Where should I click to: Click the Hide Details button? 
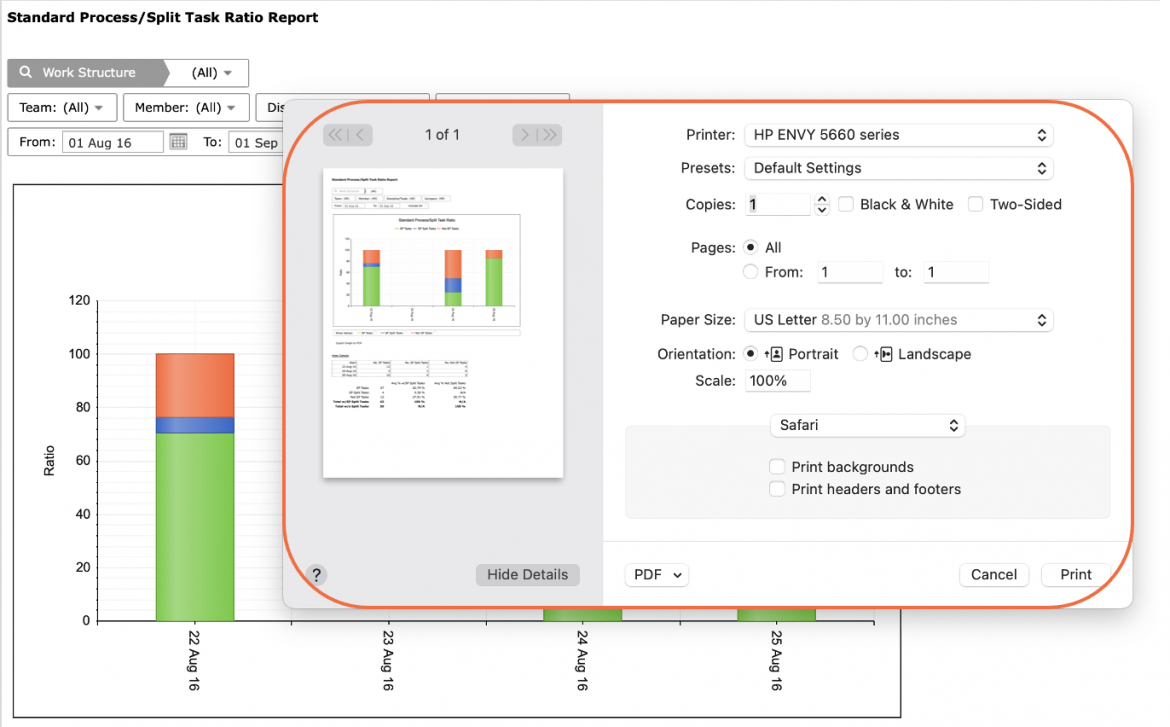coord(528,575)
